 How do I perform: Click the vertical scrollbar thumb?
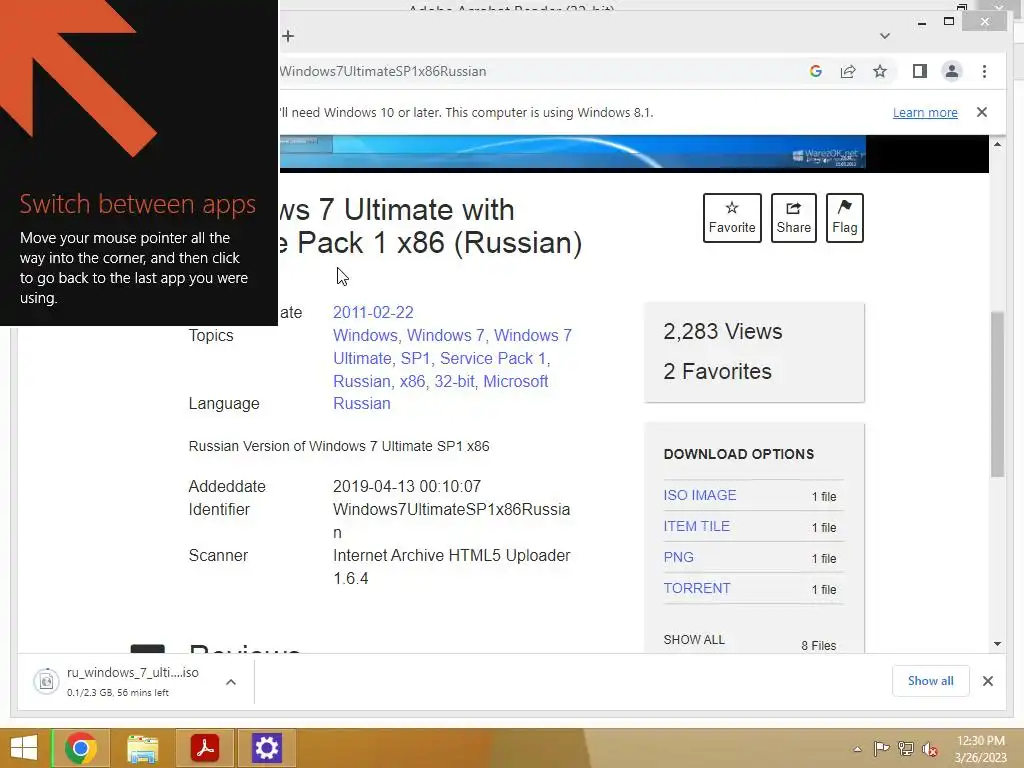click(x=997, y=394)
